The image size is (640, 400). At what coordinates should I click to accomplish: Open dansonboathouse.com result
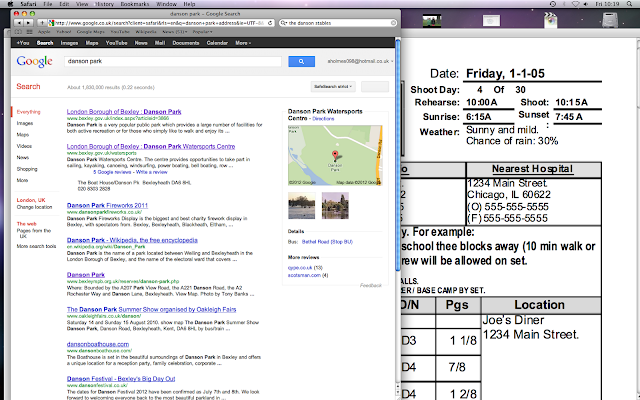pos(98,344)
